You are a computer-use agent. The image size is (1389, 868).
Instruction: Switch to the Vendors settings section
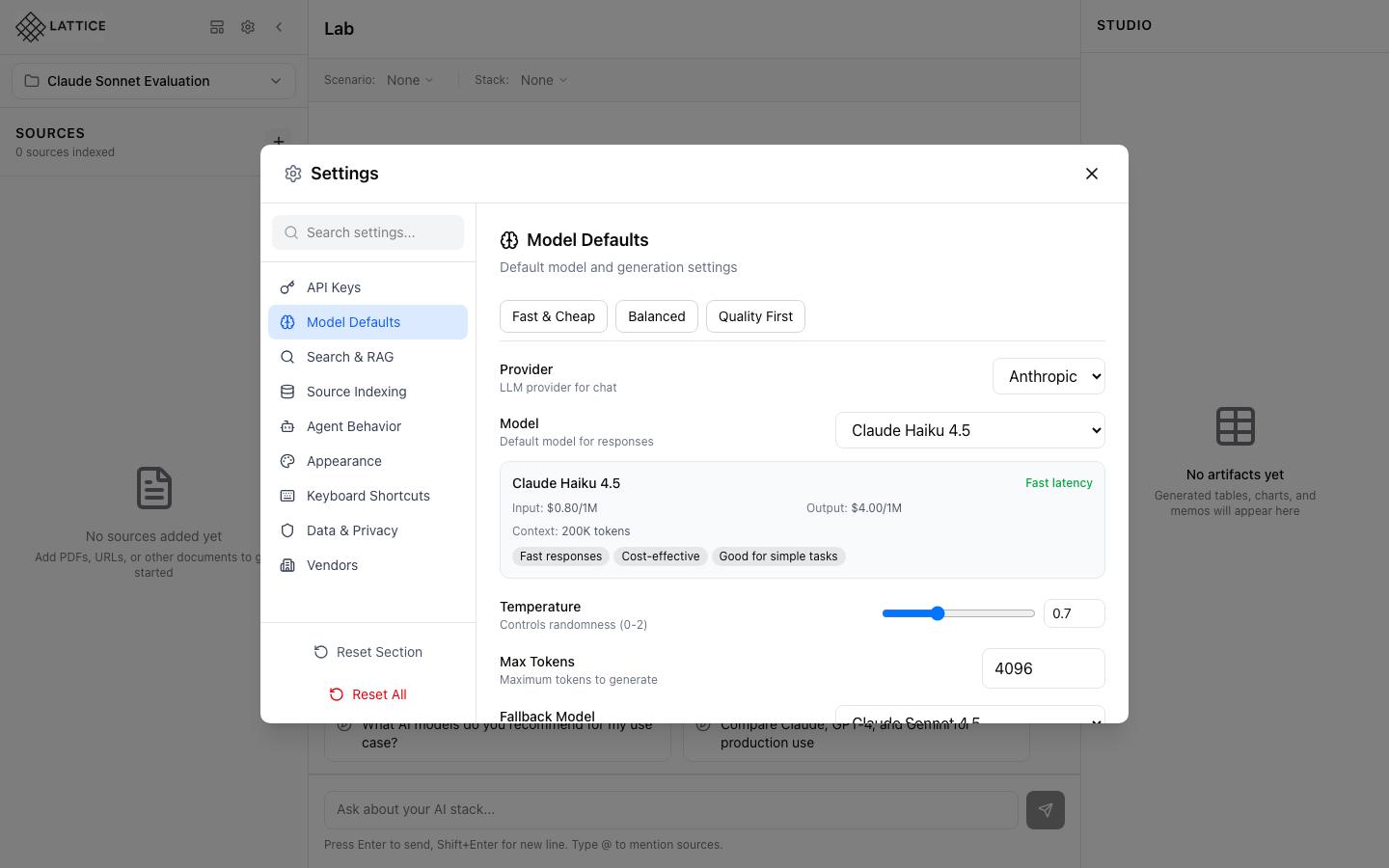coord(332,564)
